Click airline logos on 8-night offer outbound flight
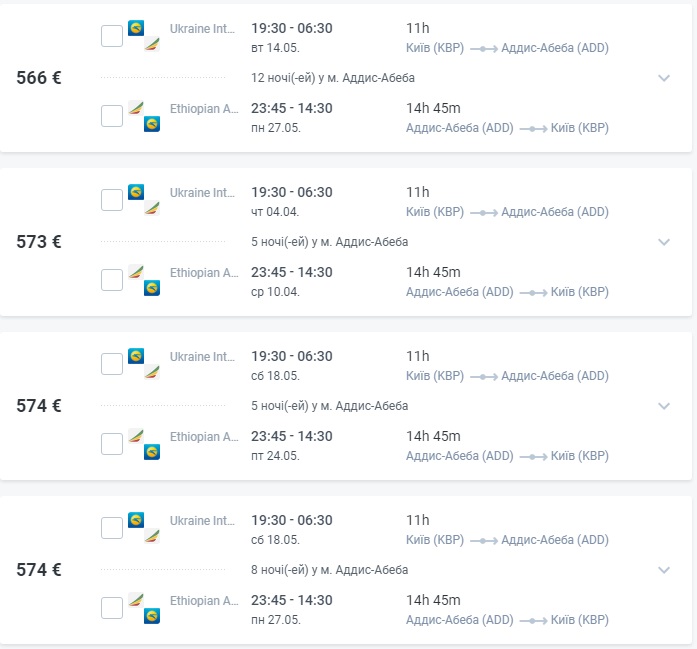697x649 pixels. 144,528
